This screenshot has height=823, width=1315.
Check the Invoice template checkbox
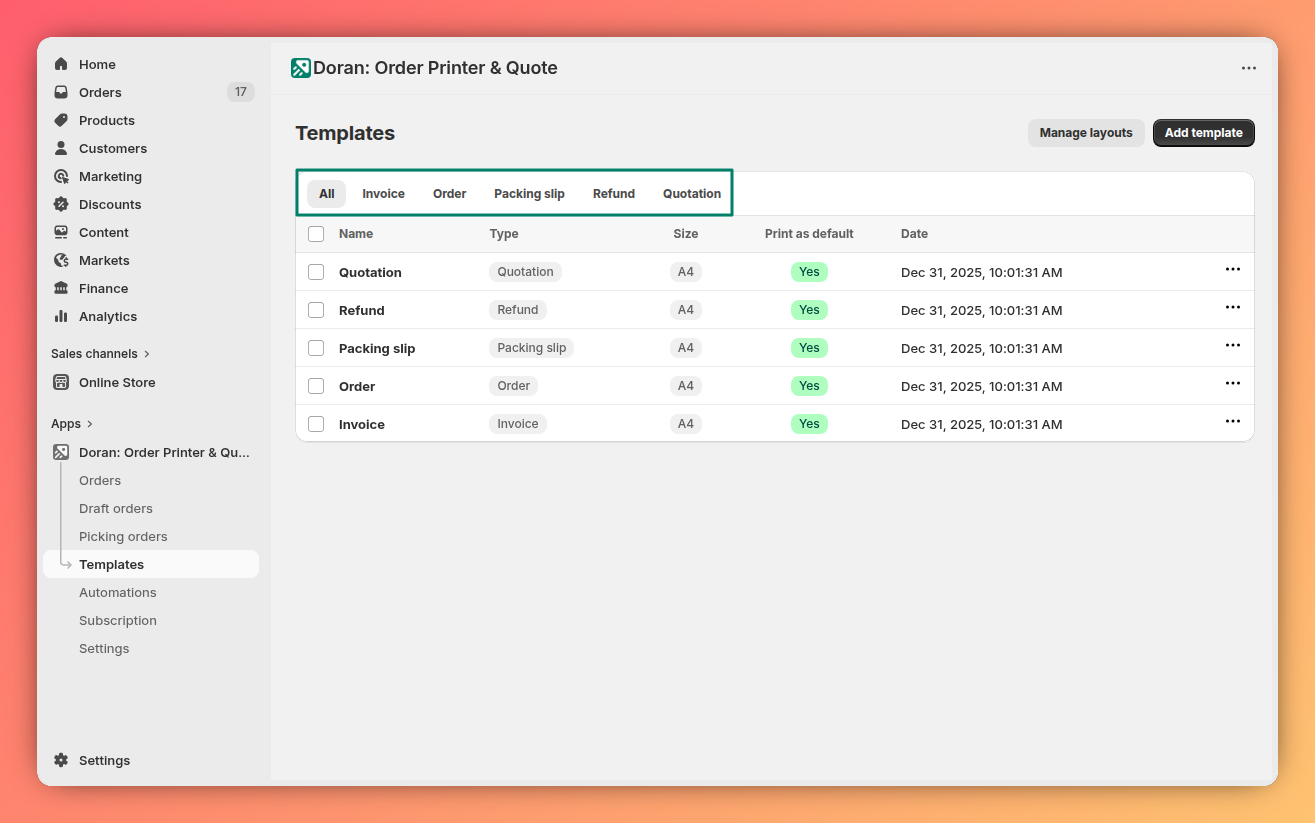(x=316, y=424)
